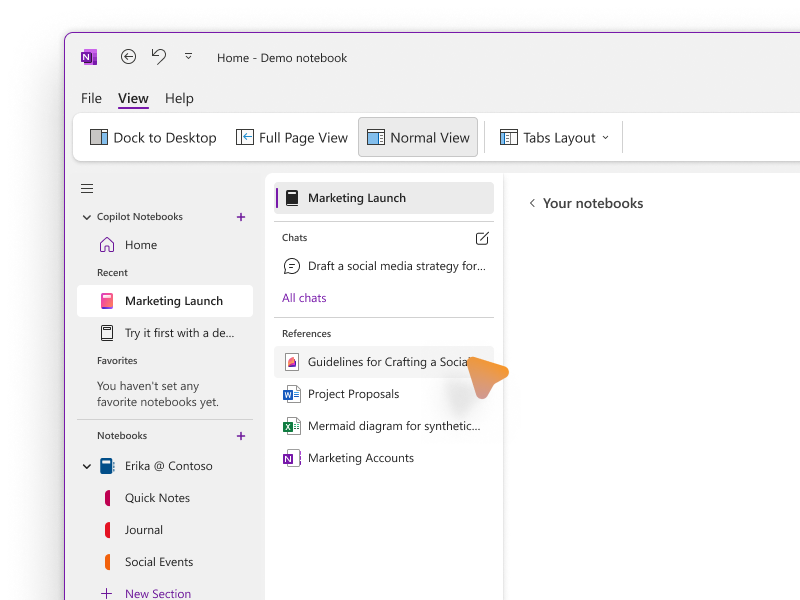Switch to Full Page View
Image resolution: width=800 pixels, height=600 pixels.
pos(291,137)
